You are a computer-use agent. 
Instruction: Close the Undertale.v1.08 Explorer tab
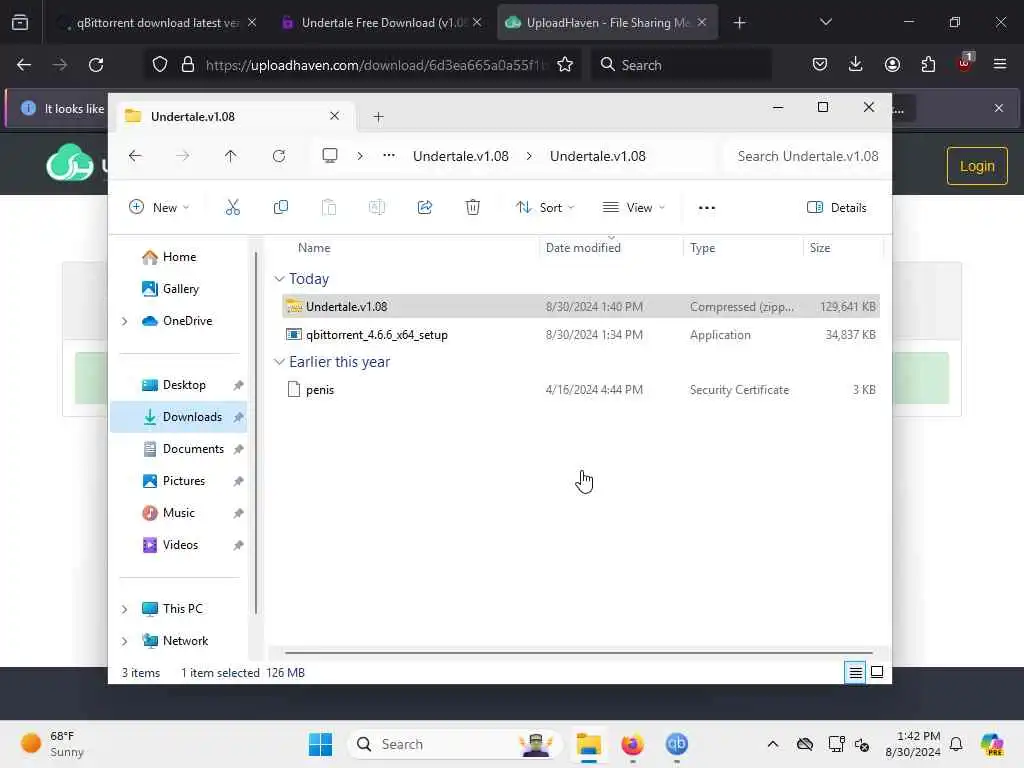coord(334,116)
